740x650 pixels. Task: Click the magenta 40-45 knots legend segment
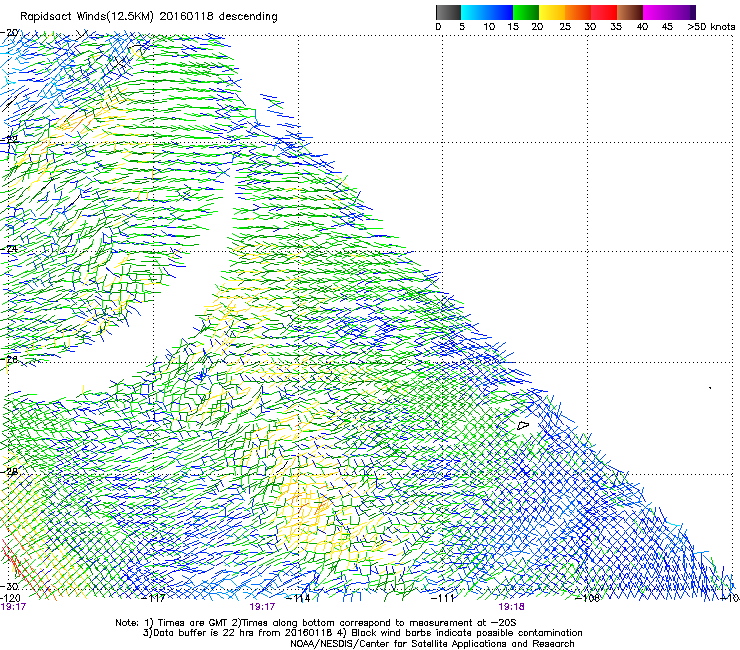pos(656,12)
